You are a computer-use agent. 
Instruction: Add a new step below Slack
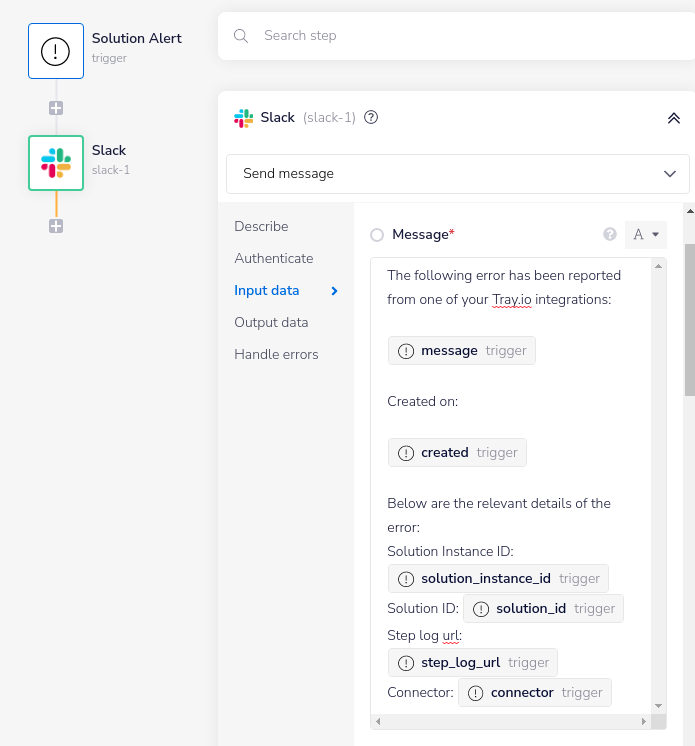(x=56, y=226)
